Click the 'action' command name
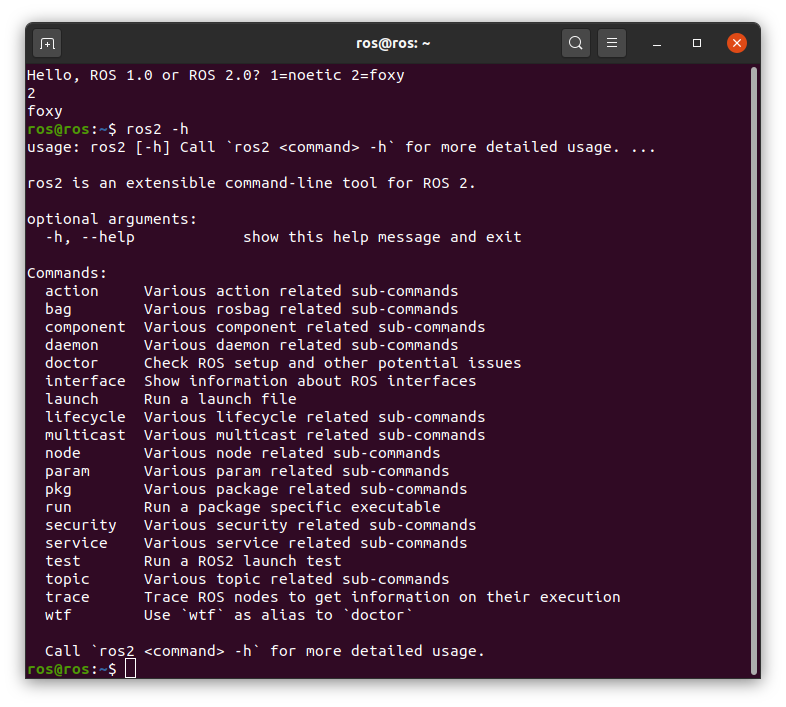The width and height of the screenshot is (786, 707). [72, 291]
